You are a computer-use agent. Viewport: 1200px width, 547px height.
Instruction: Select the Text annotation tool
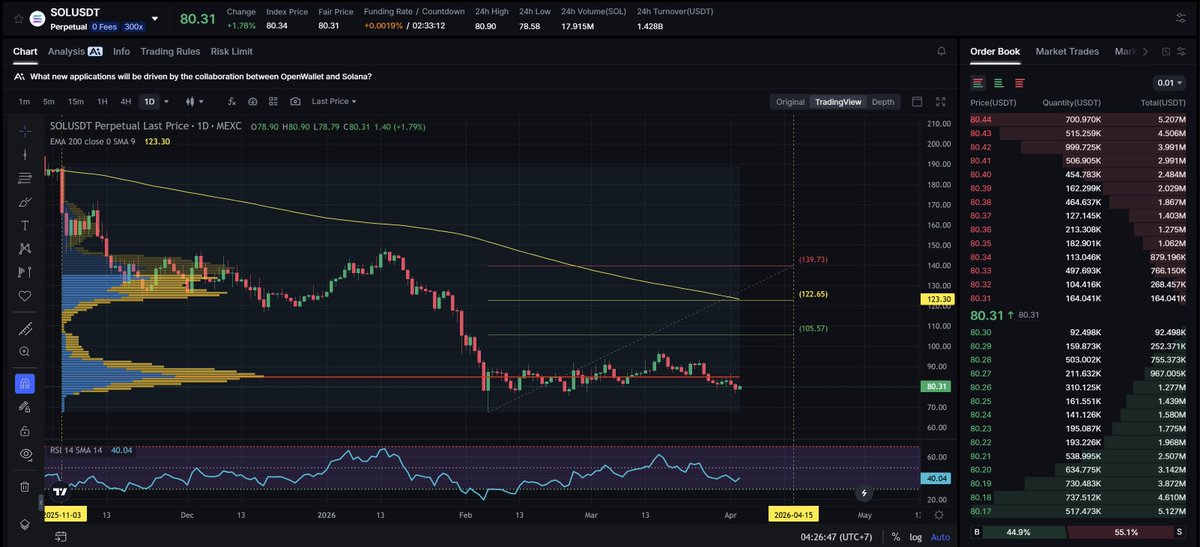25,225
